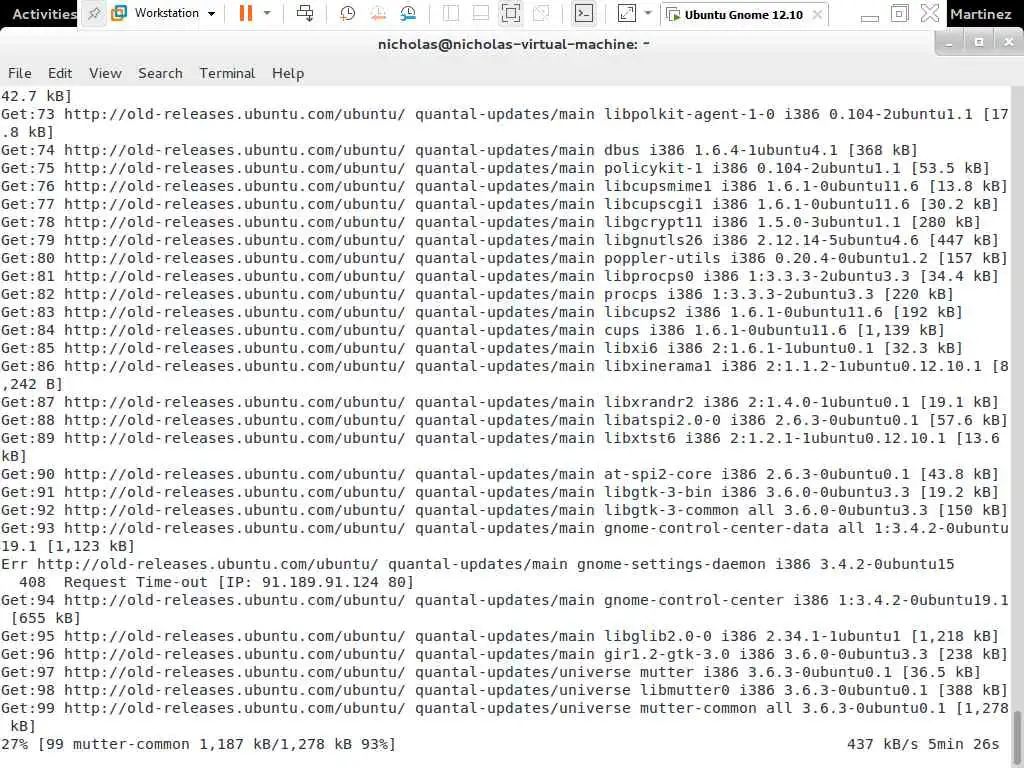Expand the stretch display options arrow
1024x768 pixels.
pos(648,13)
